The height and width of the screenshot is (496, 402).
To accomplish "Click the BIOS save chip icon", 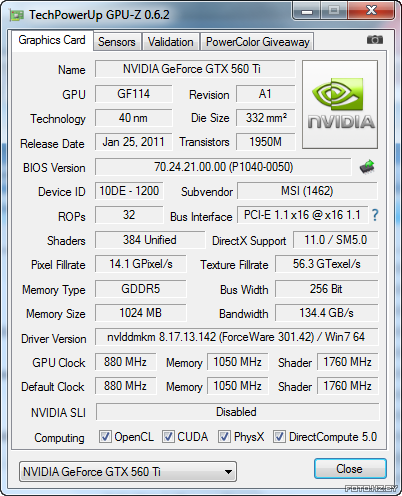I will point(367,167).
